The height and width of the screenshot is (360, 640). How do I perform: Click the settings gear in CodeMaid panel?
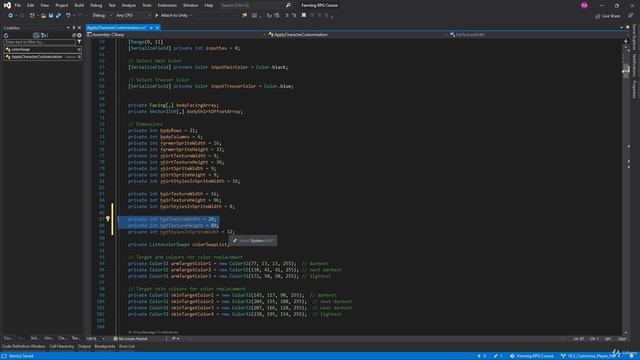click(x=79, y=36)
